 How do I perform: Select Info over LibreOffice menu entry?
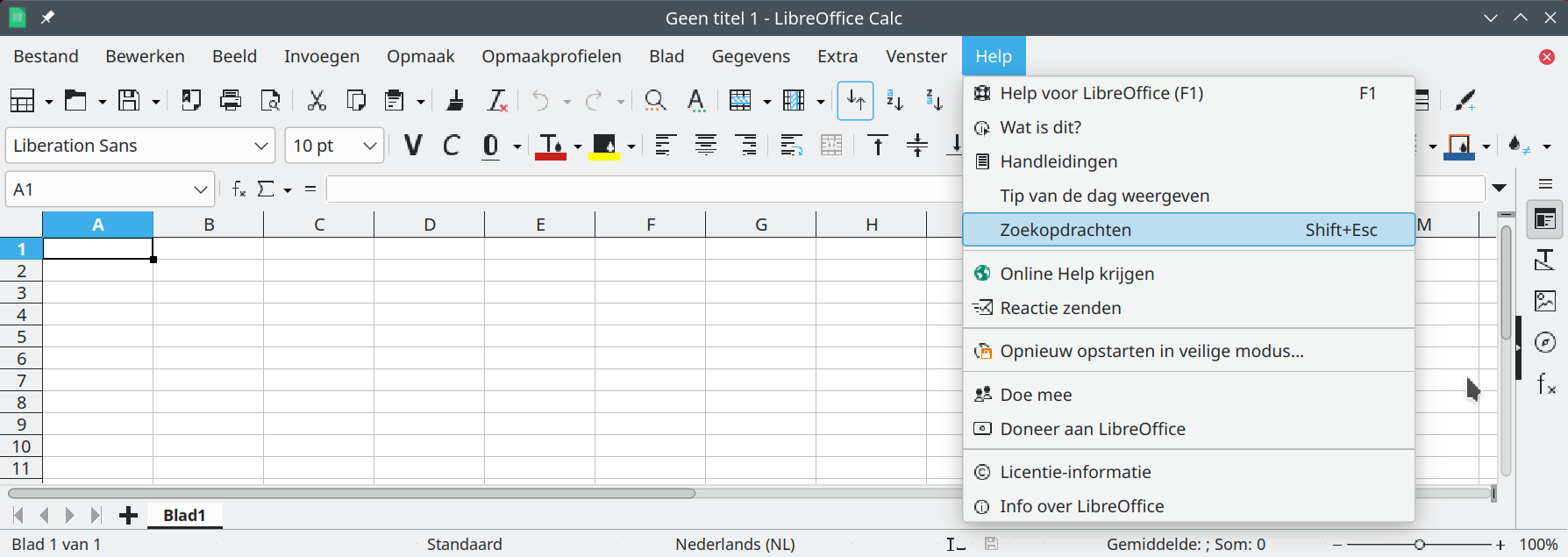(x=1188, y=506)
